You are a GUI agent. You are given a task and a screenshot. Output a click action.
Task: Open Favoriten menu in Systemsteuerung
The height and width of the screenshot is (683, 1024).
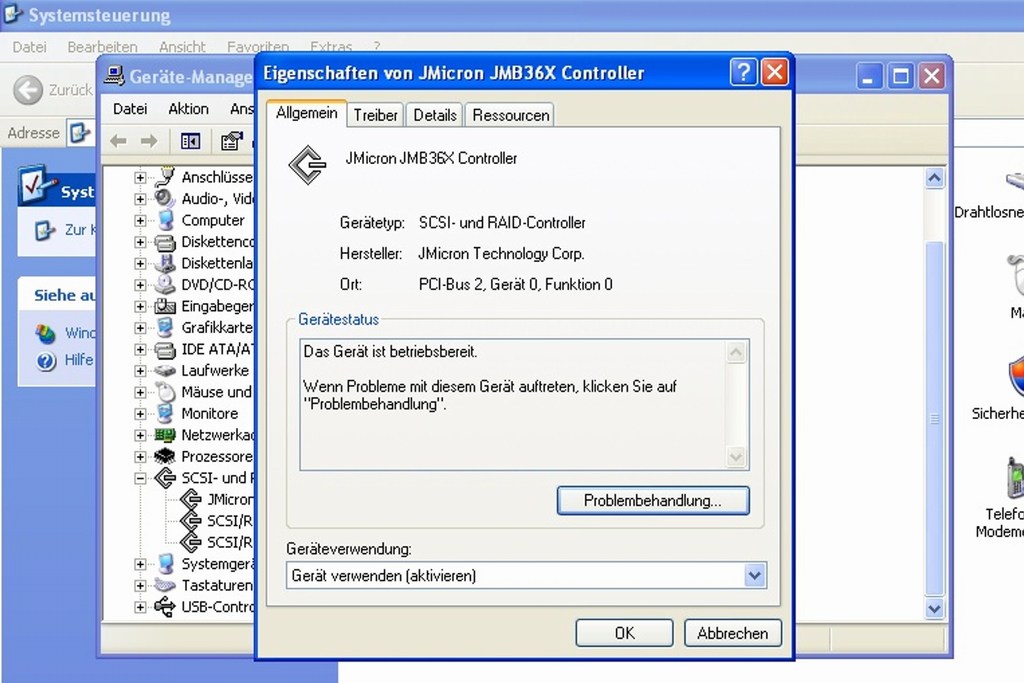[x=257, y=47]
